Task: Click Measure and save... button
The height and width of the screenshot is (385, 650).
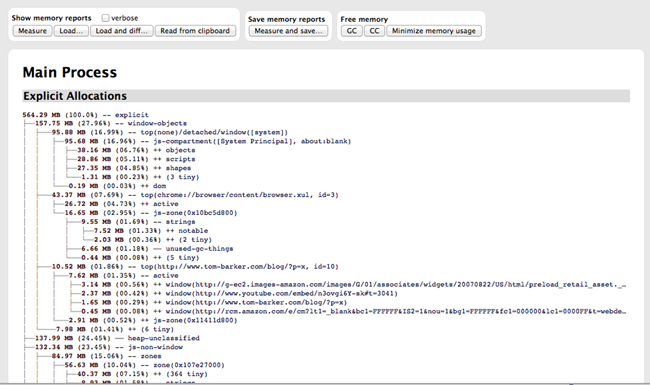Action: pos(288,31)
